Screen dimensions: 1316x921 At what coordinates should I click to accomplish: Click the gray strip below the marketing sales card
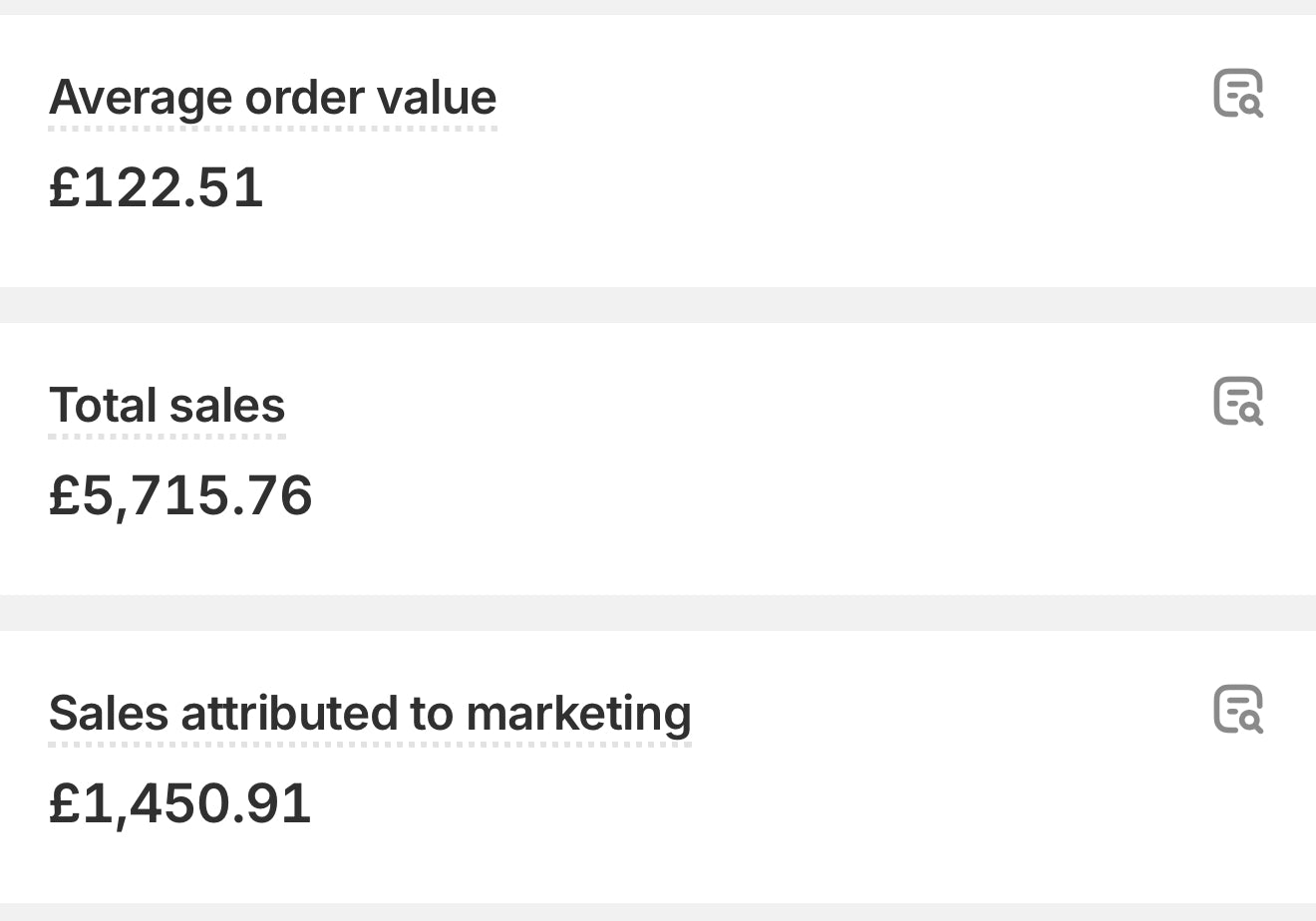tap(658, 912)
